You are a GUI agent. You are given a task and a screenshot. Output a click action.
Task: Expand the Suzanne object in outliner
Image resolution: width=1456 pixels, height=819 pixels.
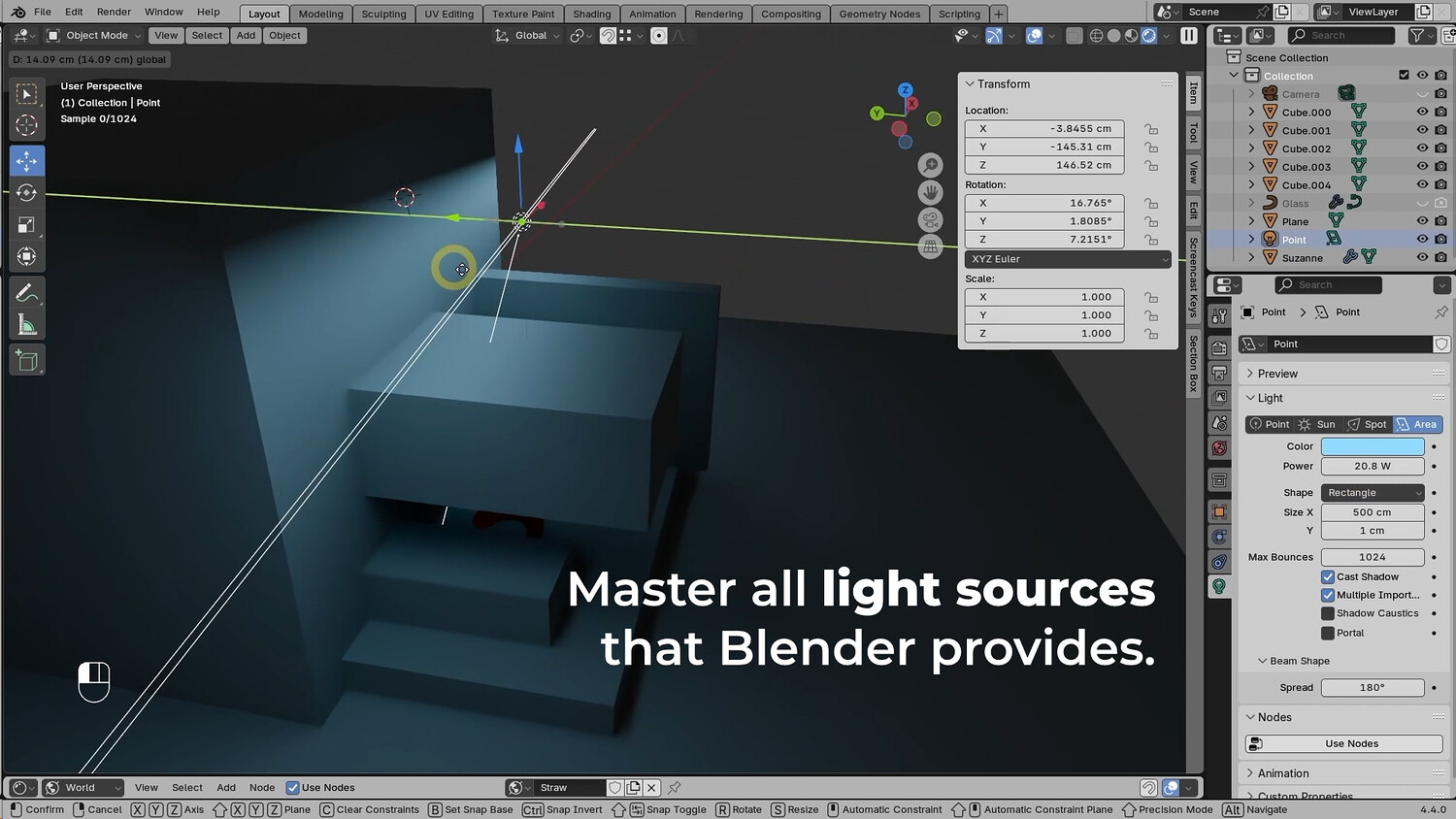pos(1251,258)
